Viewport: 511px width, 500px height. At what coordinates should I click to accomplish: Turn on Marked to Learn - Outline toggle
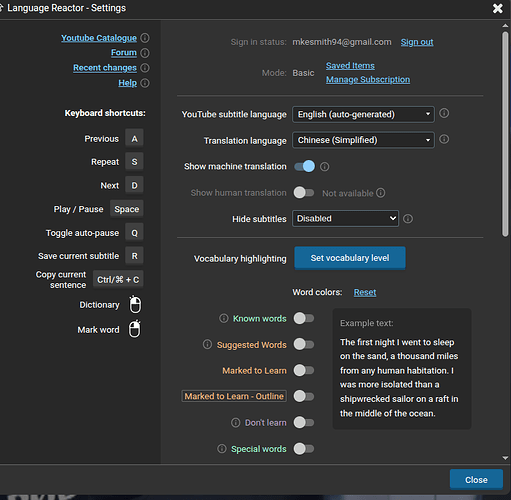click(304, 396)
